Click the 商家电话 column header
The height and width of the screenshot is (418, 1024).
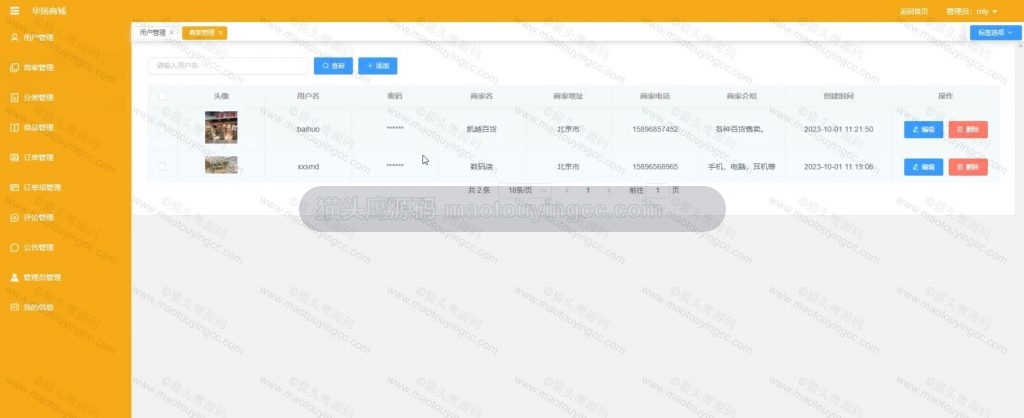pyautogui.click(x=655, y=96)
